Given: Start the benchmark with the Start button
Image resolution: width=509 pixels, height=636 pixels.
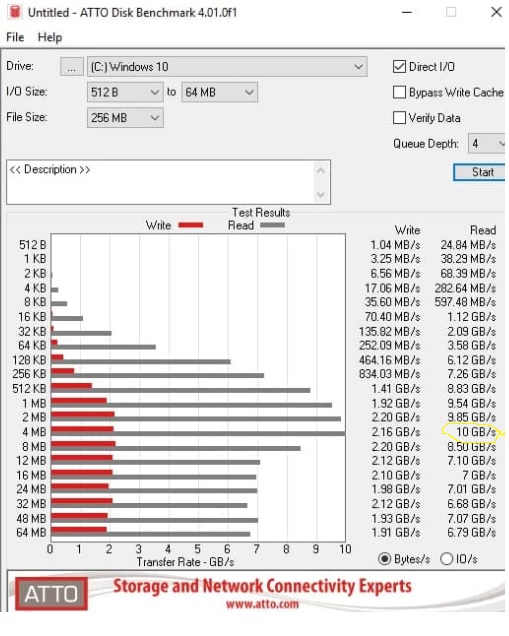Looking at the screenshot, I should (479, 172).
